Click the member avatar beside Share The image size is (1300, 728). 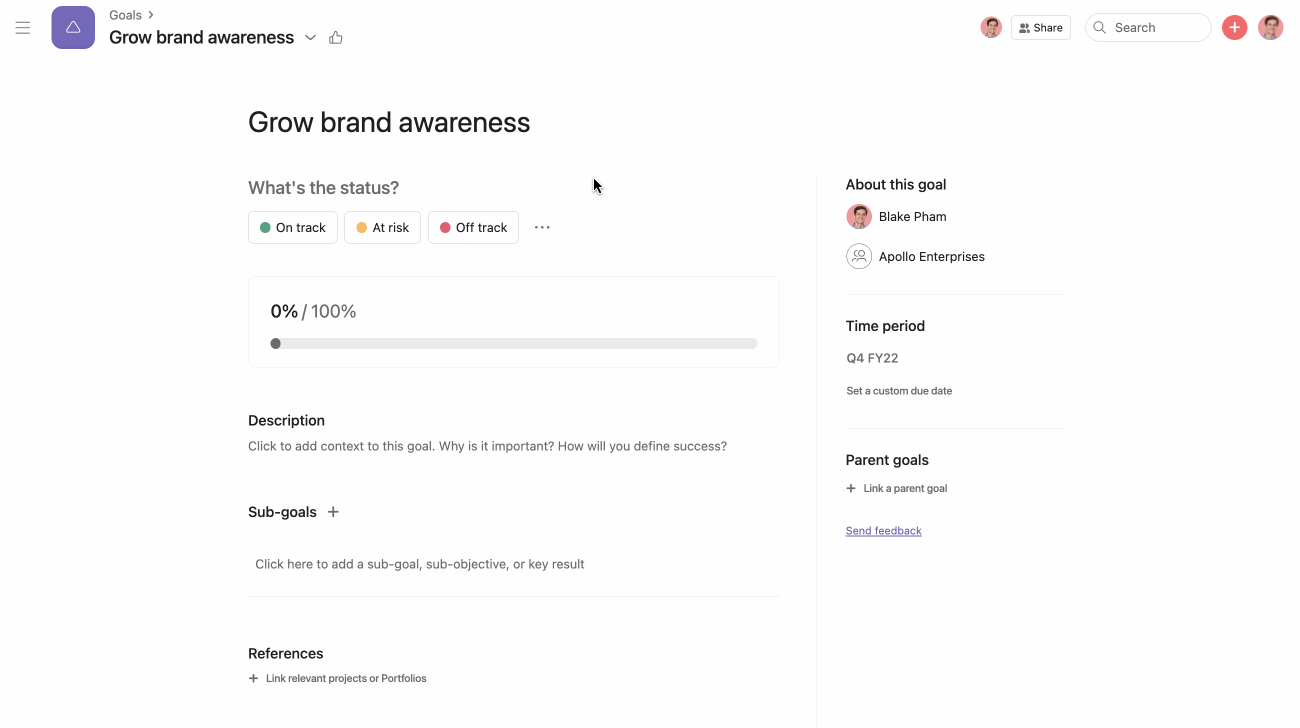tap(991, 28)
